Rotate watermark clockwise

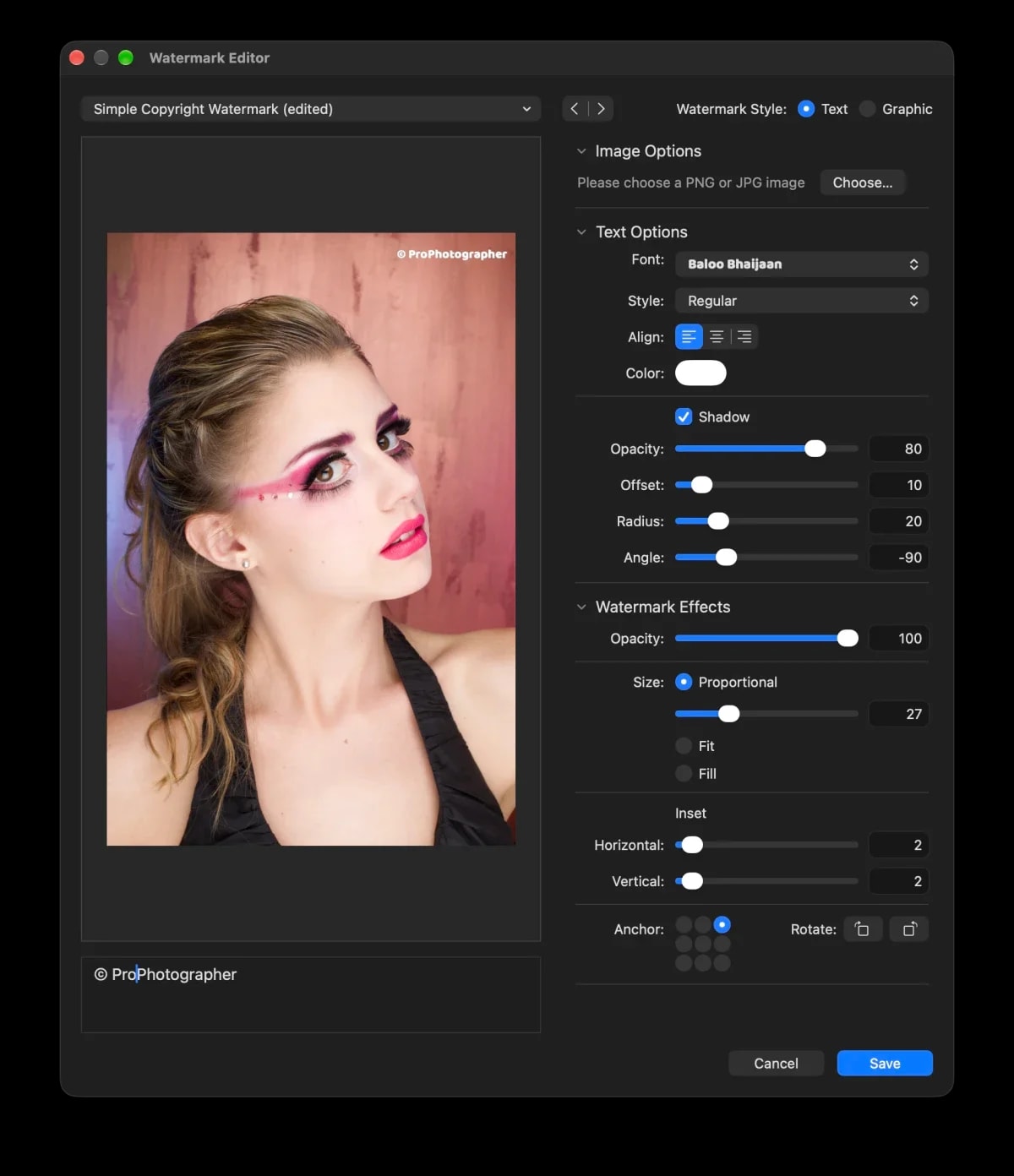909,929
